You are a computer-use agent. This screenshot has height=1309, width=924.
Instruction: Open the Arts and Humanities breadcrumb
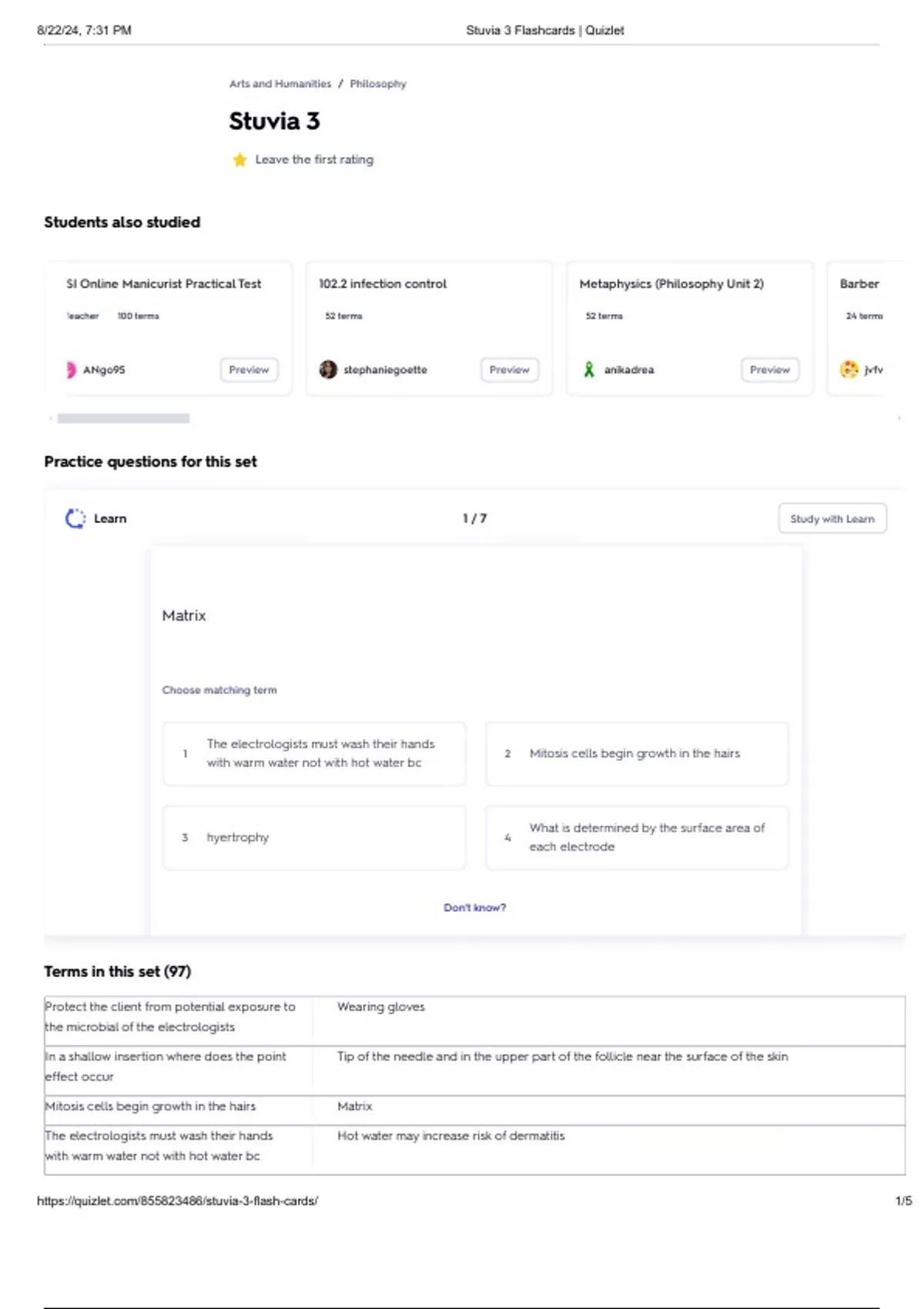[280, 84]
